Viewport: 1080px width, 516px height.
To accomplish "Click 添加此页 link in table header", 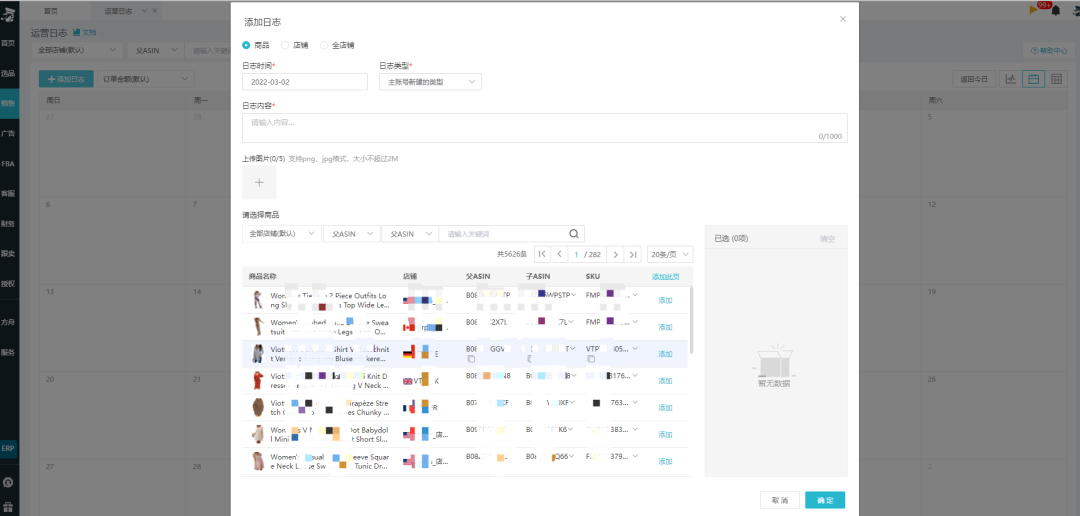I will point(665,276).
